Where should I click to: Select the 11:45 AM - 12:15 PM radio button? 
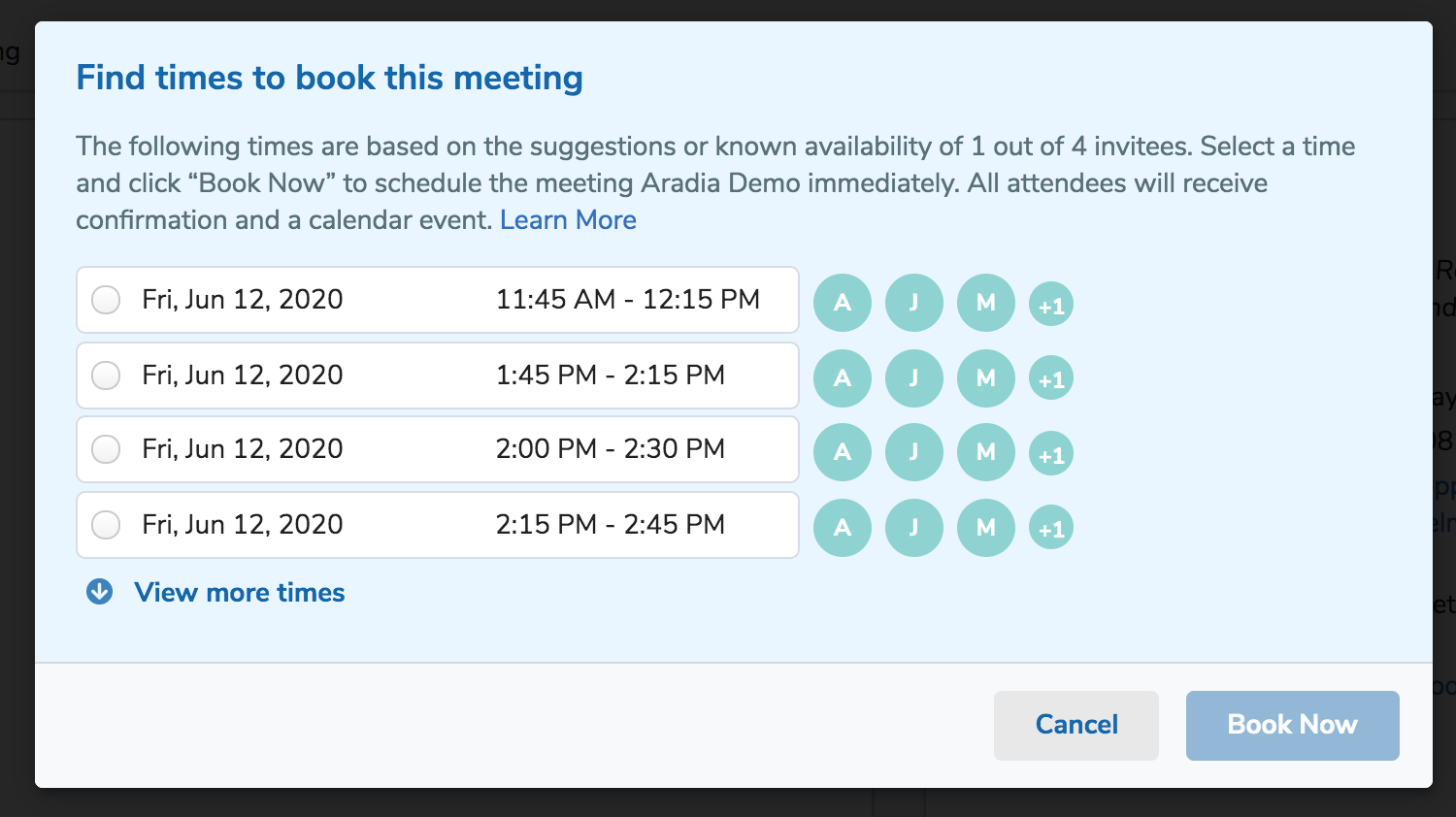click(x=106, y=300)
